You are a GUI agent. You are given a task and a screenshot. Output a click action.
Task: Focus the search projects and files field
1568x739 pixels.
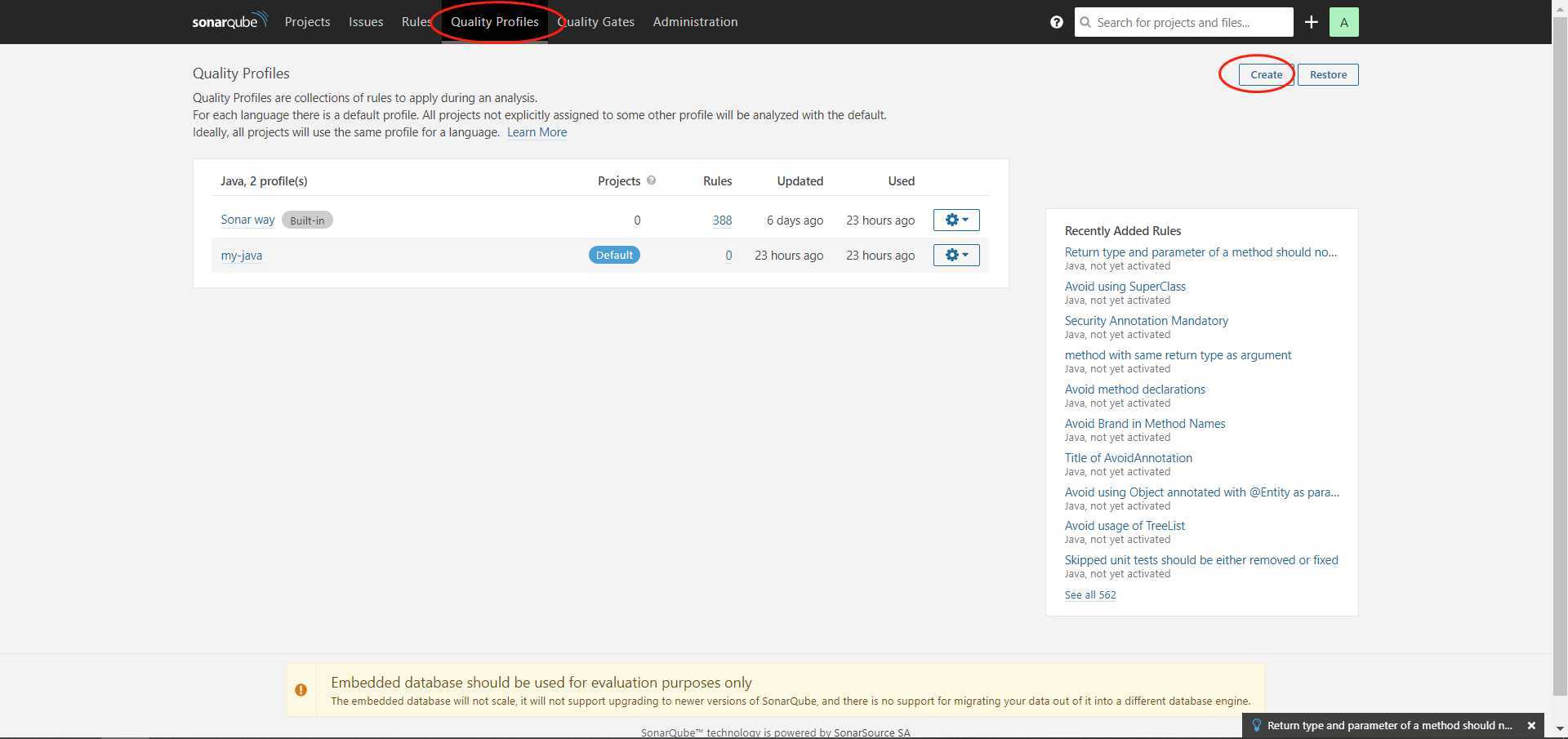click(x=1184, y=22)
